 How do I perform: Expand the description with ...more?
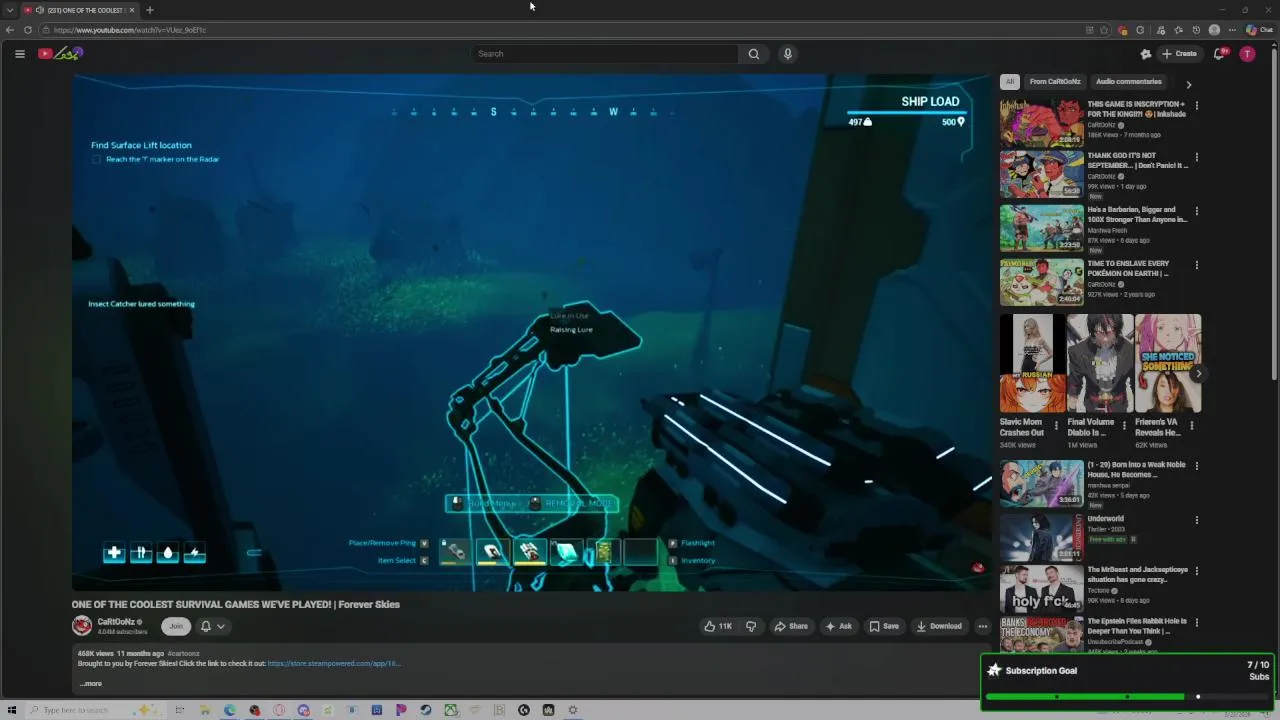[x=91, y=684]
